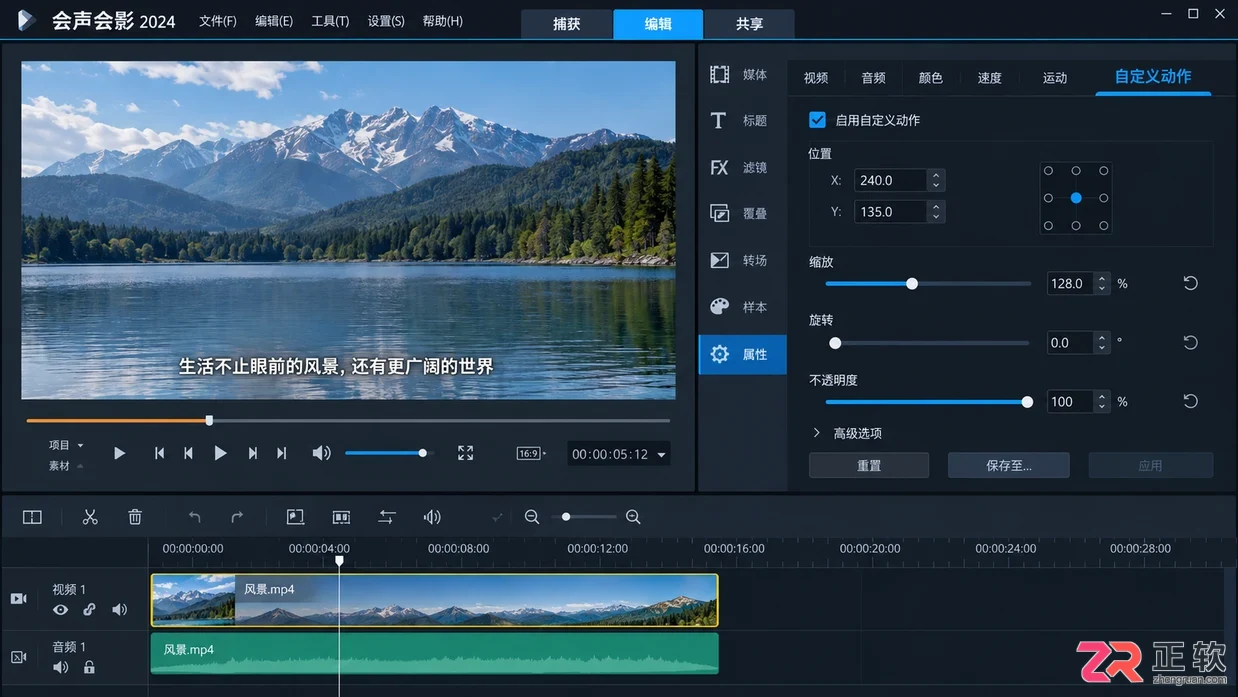This screenshot has width=1238, height=697.
Task: Click the timeline zoom slider handle
Action: click(x=566, y=517)
